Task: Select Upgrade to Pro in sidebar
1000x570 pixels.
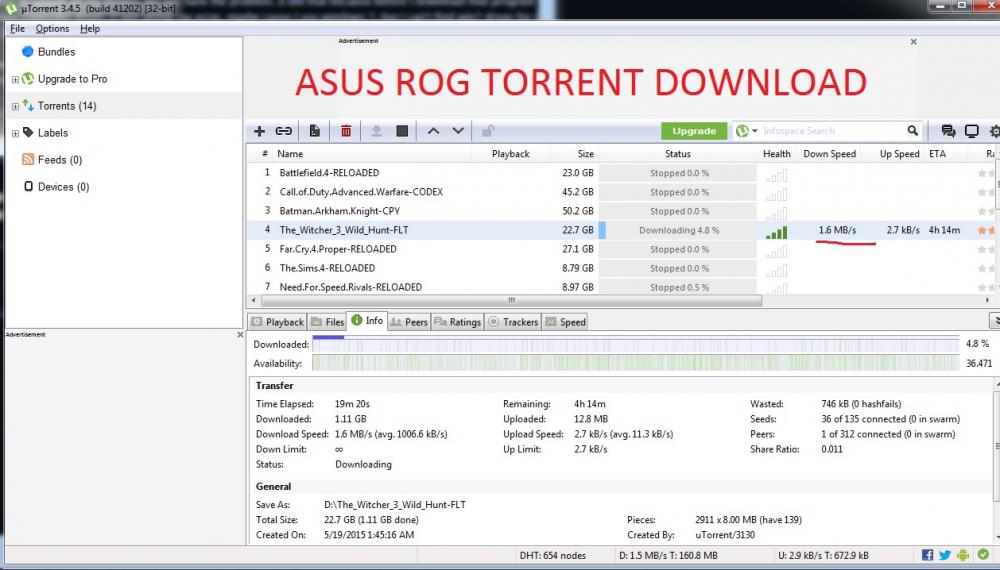Action: click(72, 79)
